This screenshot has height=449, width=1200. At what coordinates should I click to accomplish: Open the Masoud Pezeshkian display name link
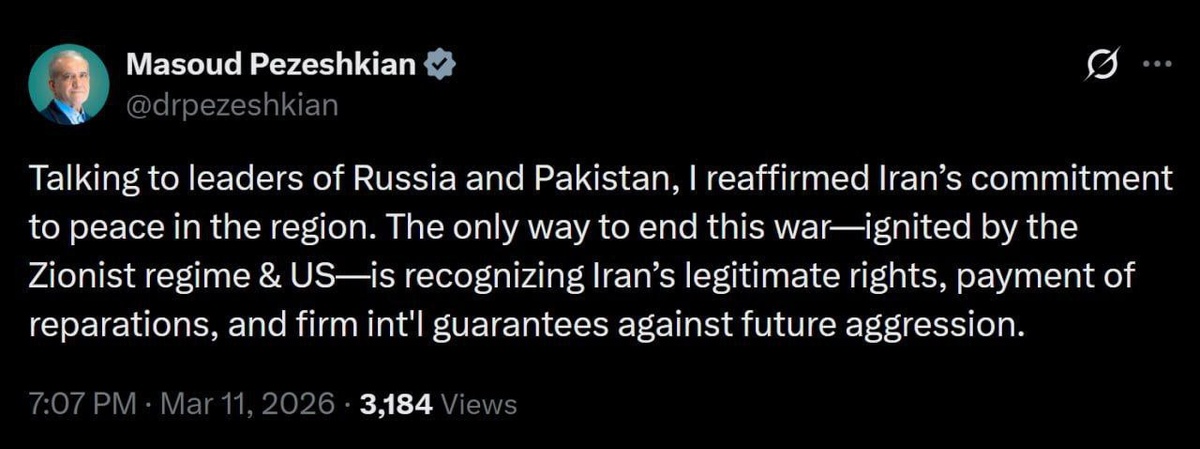pos(270,67)
